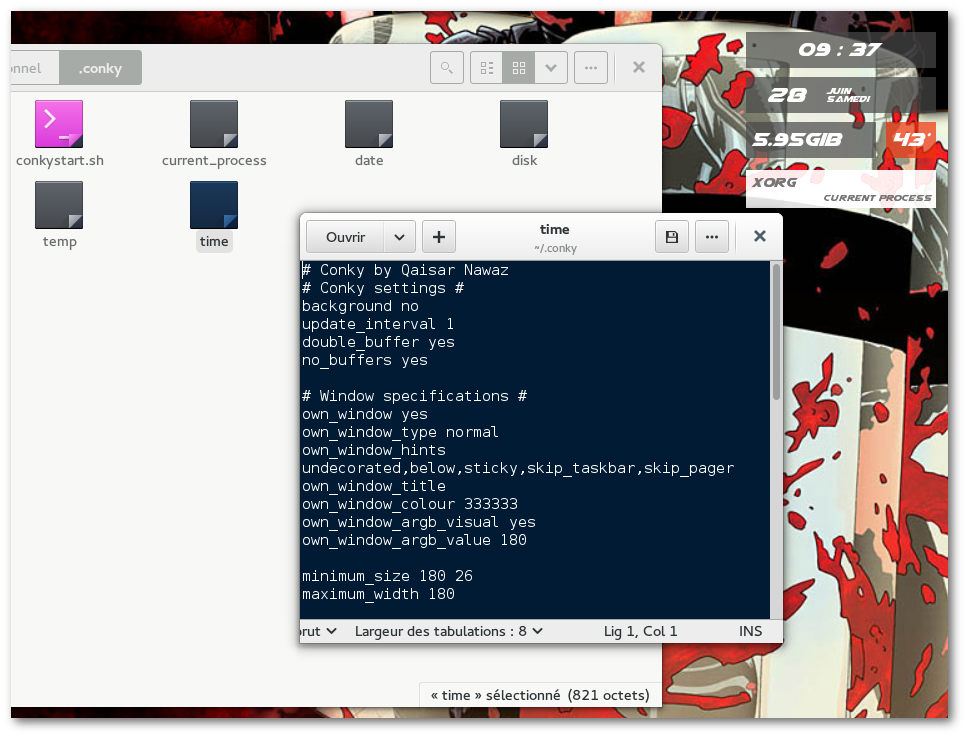Click the line 'background no' in editor
The height and width of the screenshot is (737, 967).
point(360,307)
